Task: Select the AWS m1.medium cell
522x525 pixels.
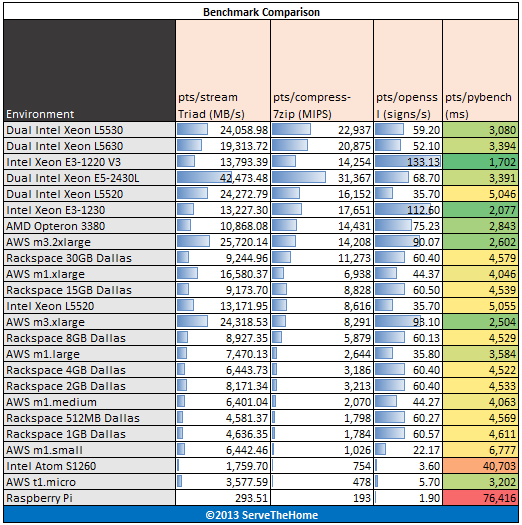Action: [89, 402]
